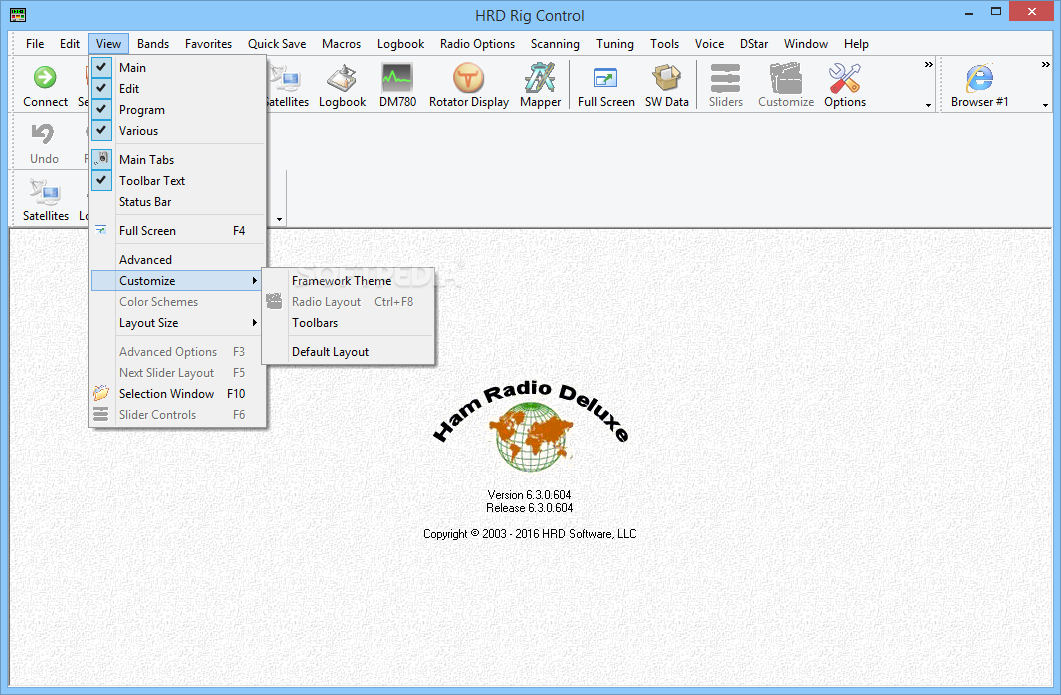
Task: Open the DStar menu
Action: (x=754, y=43)
